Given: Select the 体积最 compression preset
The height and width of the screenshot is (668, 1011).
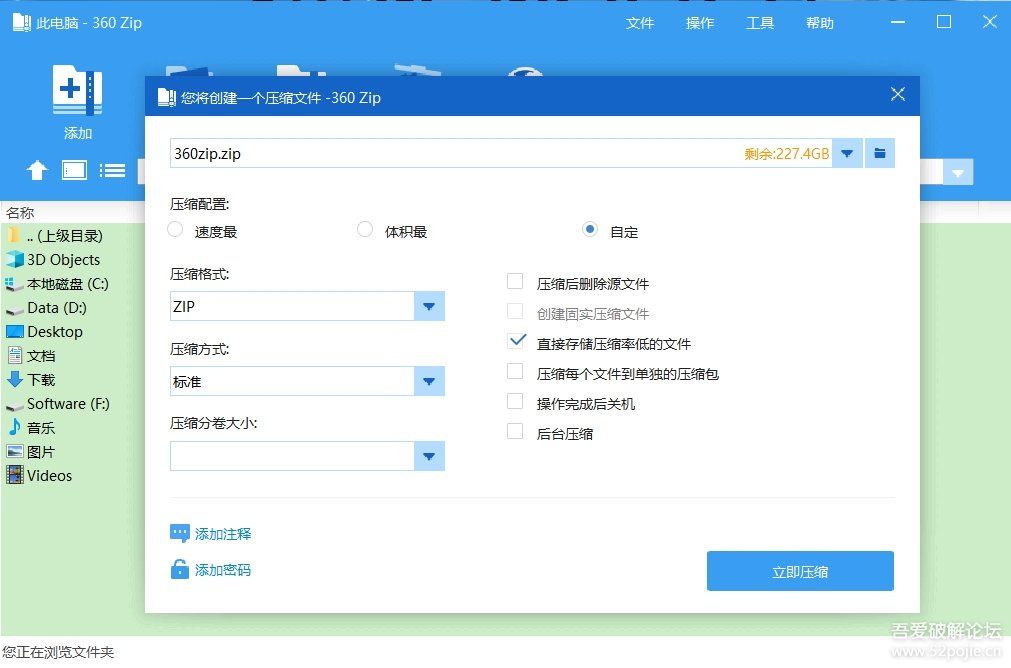Looking at the screenshot, I should coord(365,230).
